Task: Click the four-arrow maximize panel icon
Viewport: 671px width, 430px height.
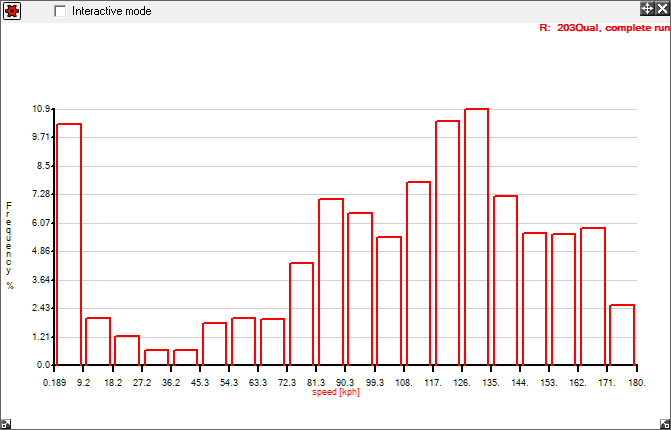Action: pos(647,8)
